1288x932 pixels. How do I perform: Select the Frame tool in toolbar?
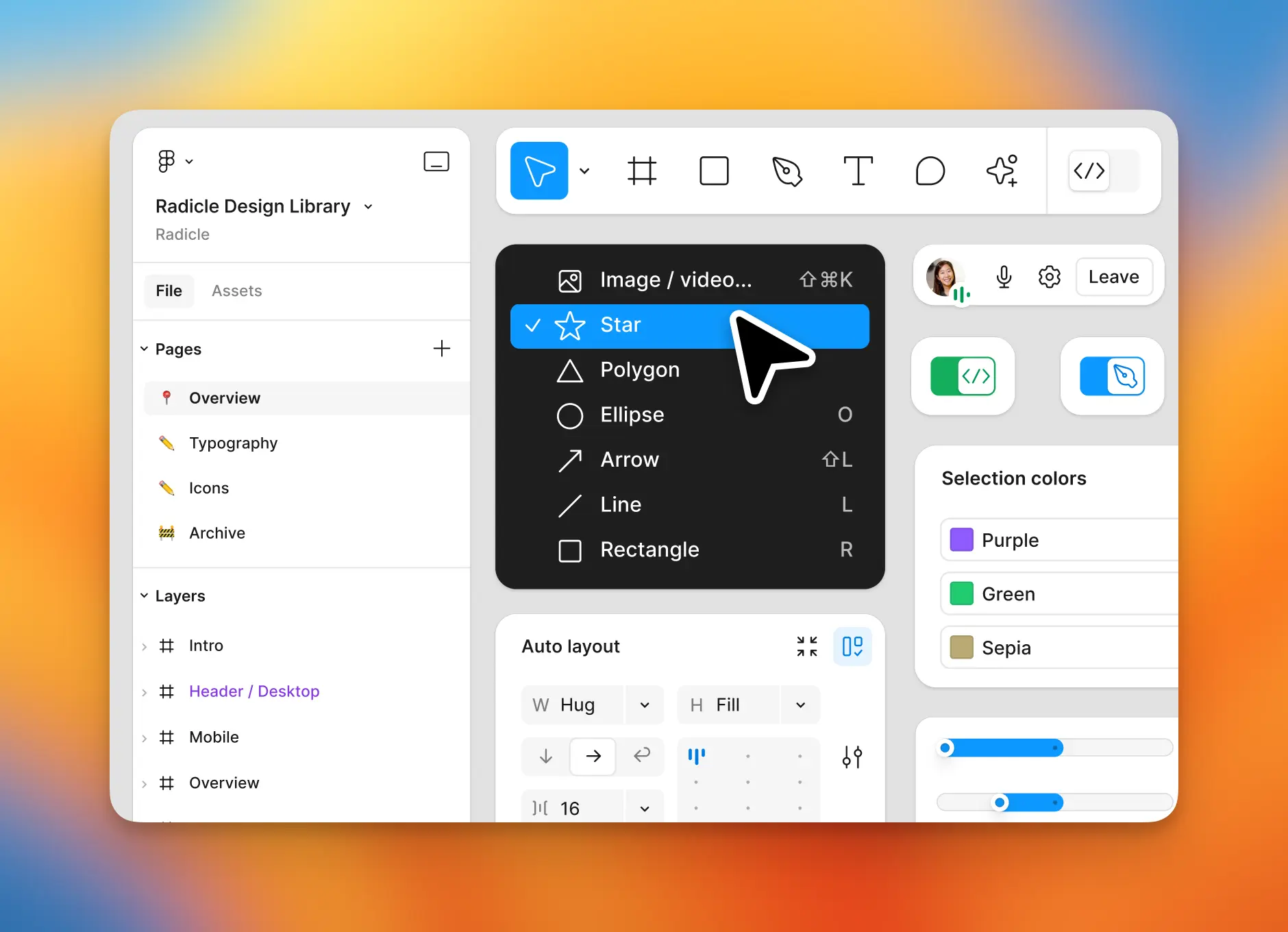[x=641, y=171]
